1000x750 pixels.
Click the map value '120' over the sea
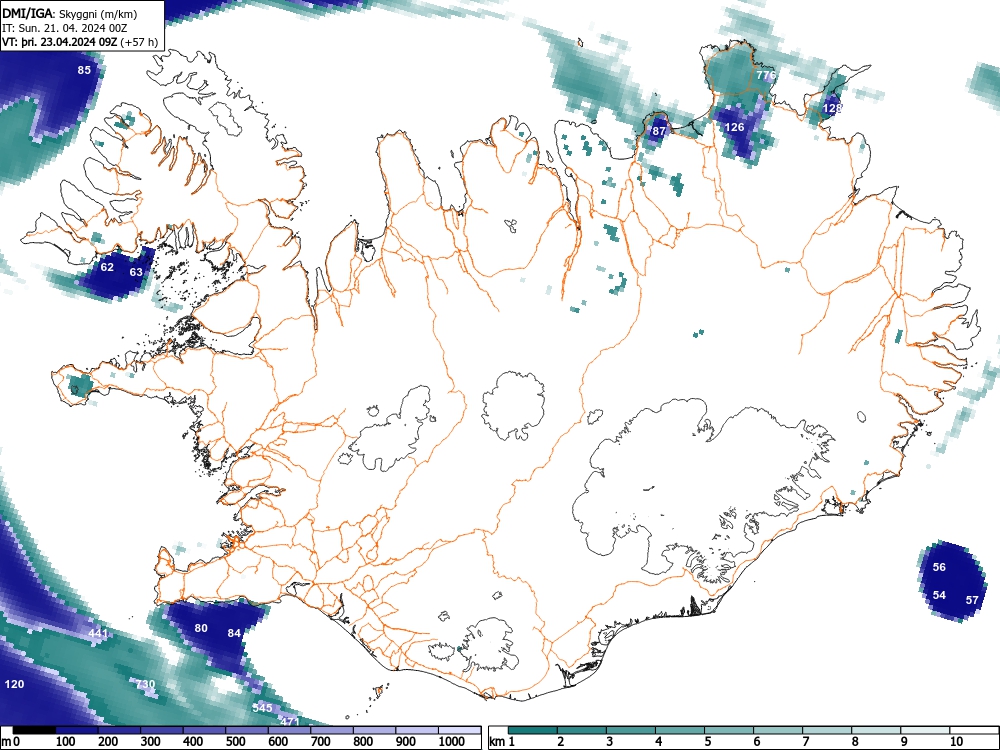[x=14, y=684]
